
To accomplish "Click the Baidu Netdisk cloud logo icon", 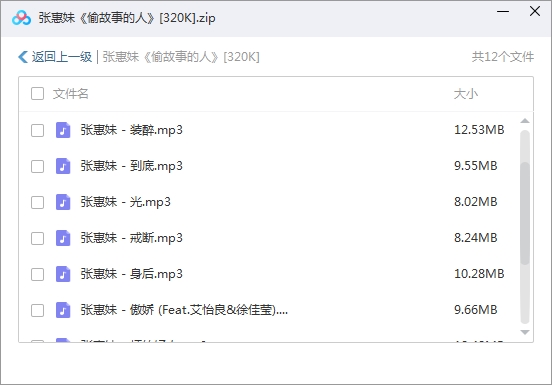I will [21, 18].
